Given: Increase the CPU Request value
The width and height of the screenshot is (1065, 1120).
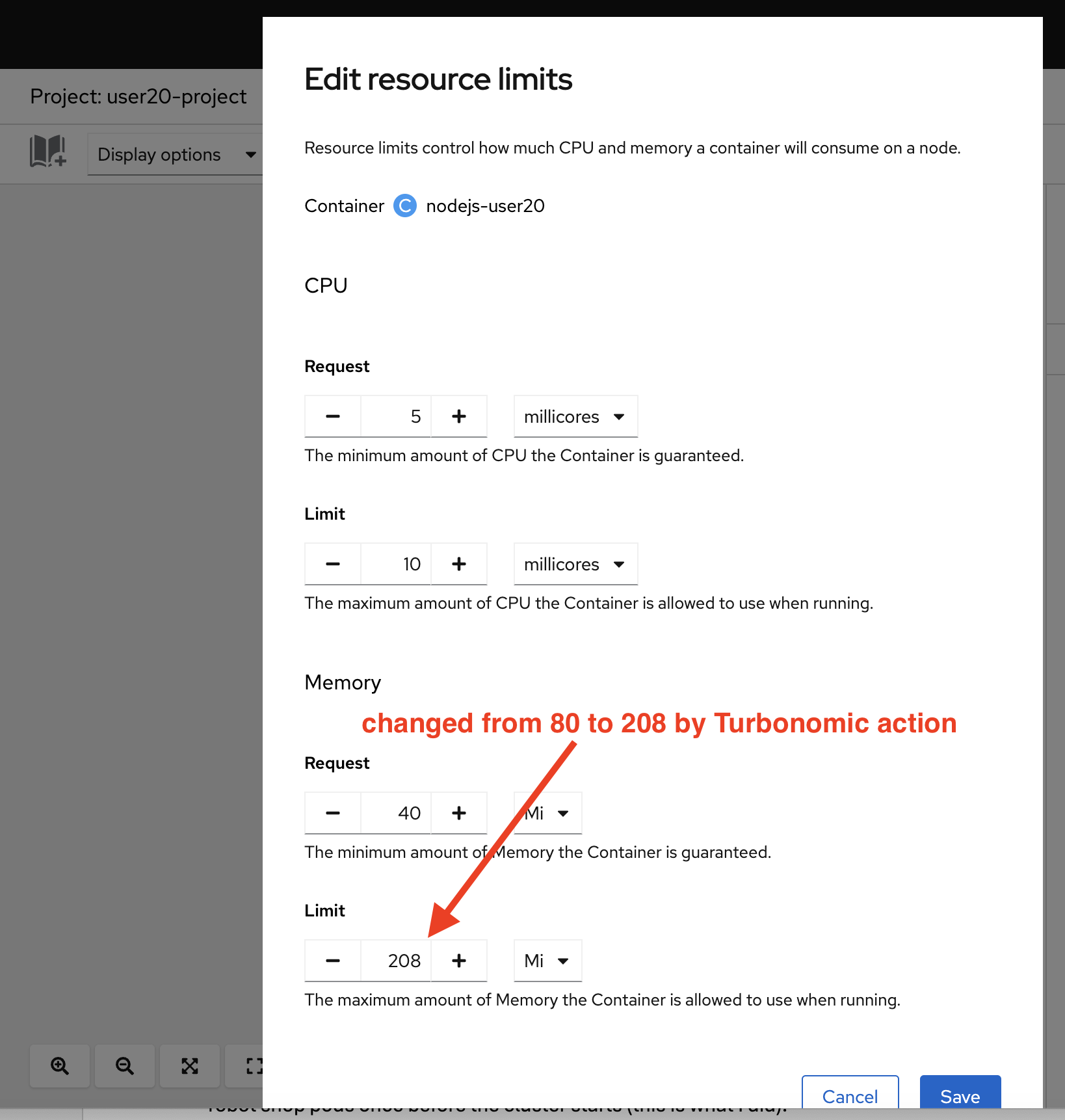Looking at the screenshot, I should pos(459,416).
